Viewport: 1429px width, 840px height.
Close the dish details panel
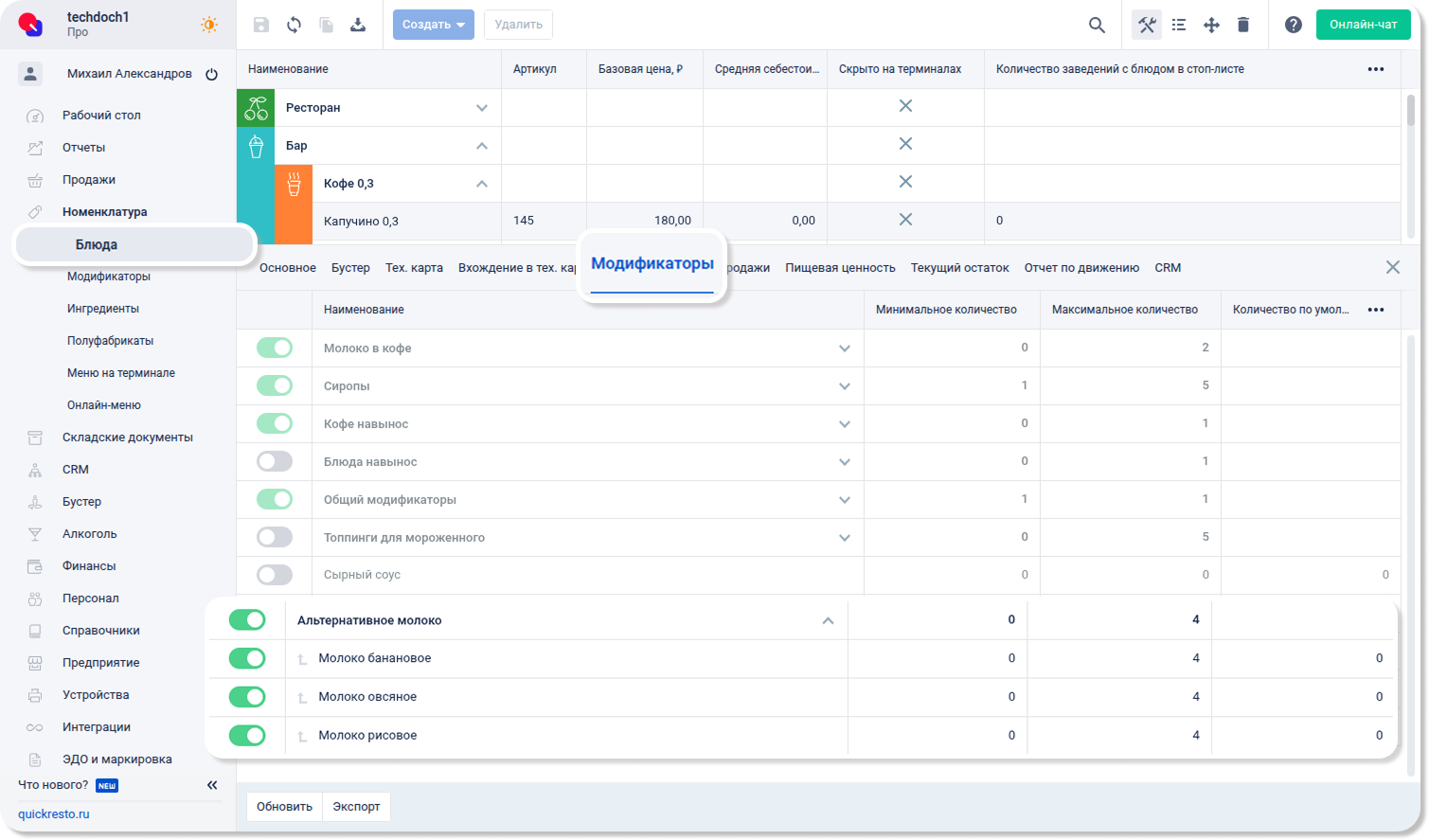(x=1392, y=267)
